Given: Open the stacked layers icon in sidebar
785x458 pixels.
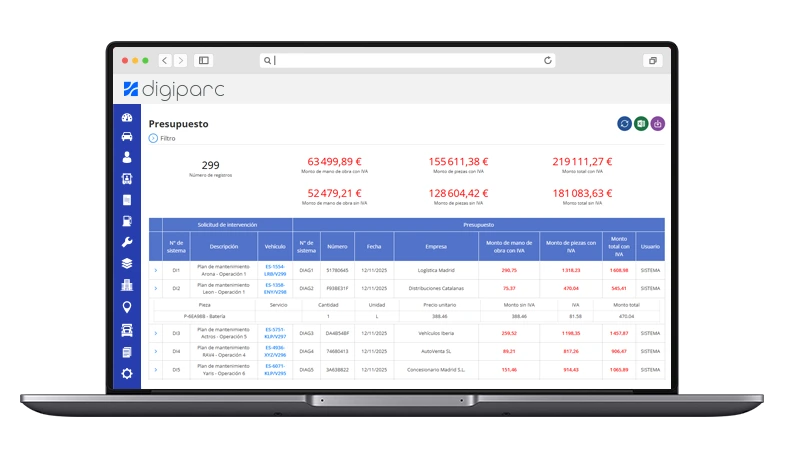Looking at the screenshot, I should [x=127, y=264].
